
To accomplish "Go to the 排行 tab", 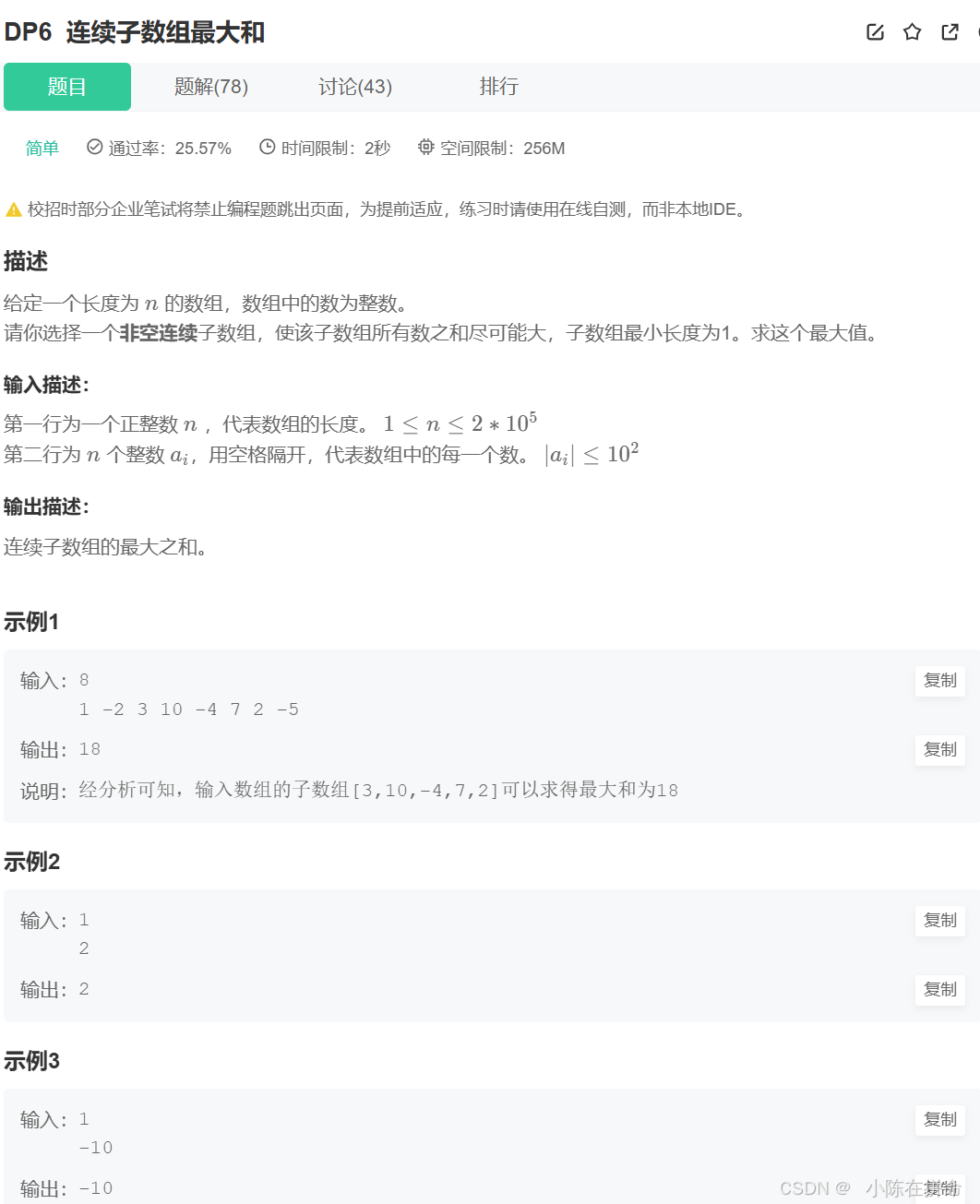I will [499, 87].
